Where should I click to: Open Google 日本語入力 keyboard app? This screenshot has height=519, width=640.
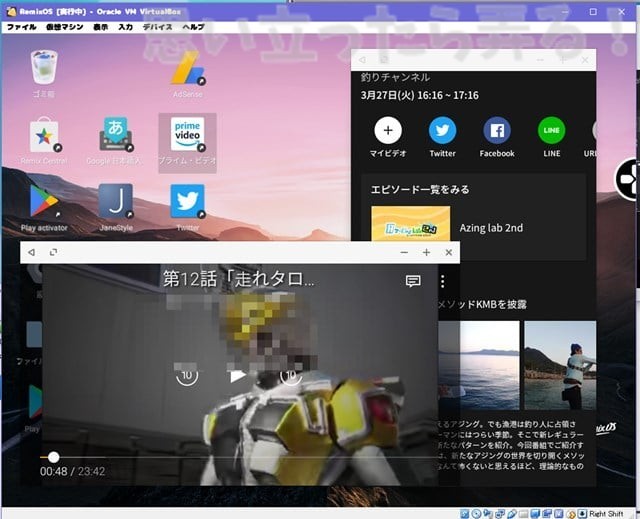click(x=116, y=134)
